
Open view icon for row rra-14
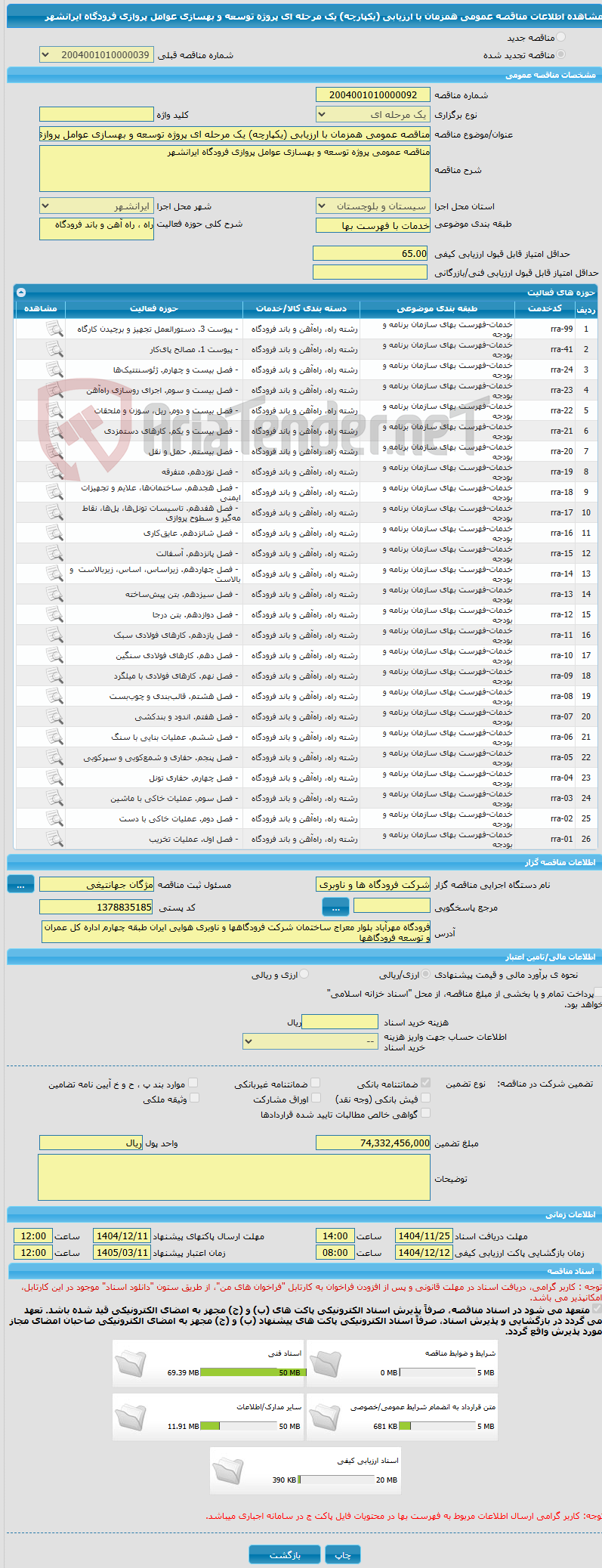click(54, 574)
